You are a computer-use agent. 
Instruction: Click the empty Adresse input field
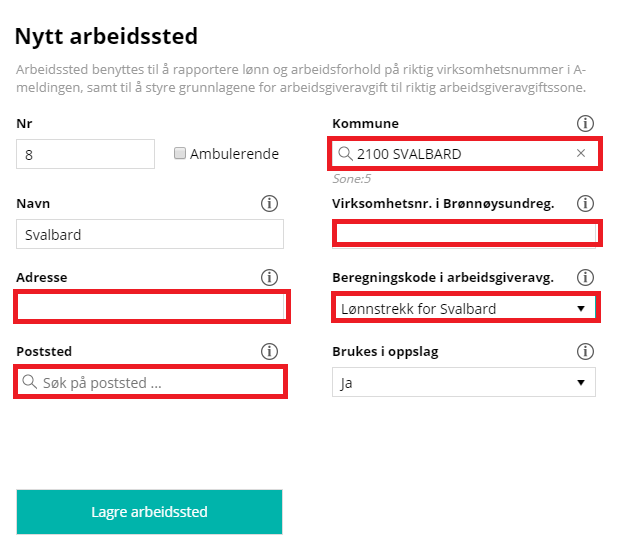[152, 307]
